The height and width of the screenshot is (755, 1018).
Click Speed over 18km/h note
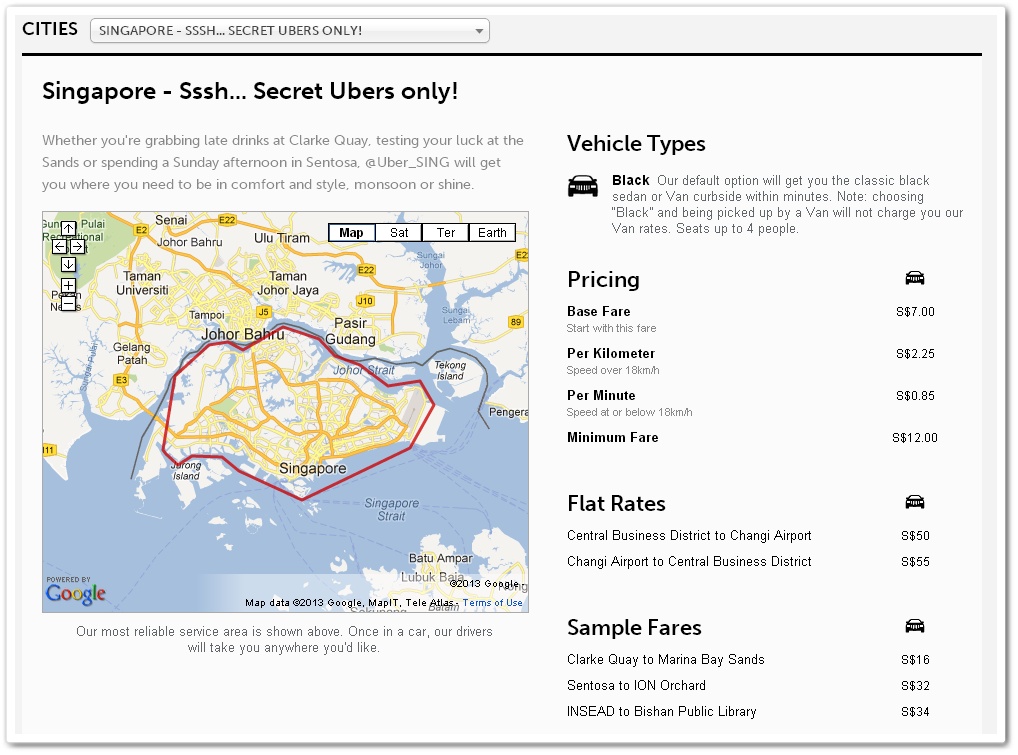pos(613,370)
